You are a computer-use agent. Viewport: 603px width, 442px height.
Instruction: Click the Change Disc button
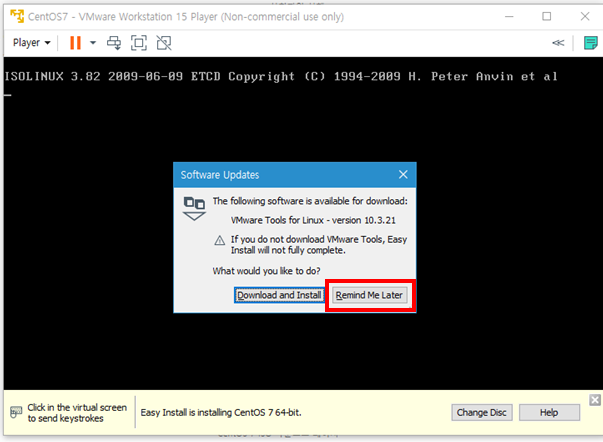click(x=481, y=412)
